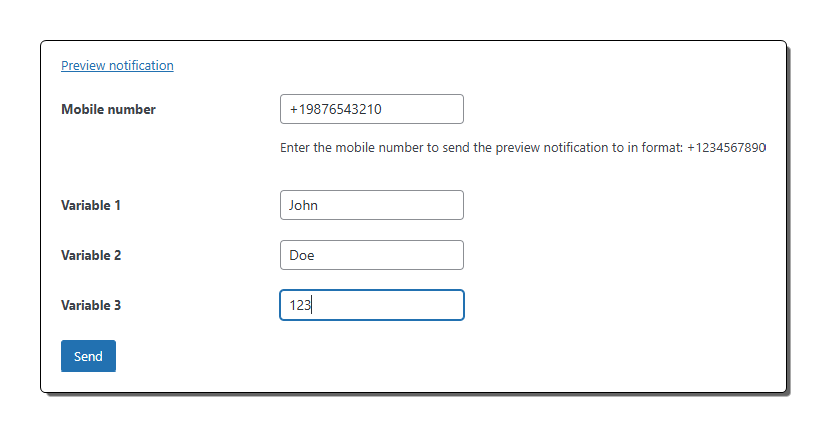Open the Preview notification link
The height and width of the screenshot is (432, 826).
pos(117,66)
